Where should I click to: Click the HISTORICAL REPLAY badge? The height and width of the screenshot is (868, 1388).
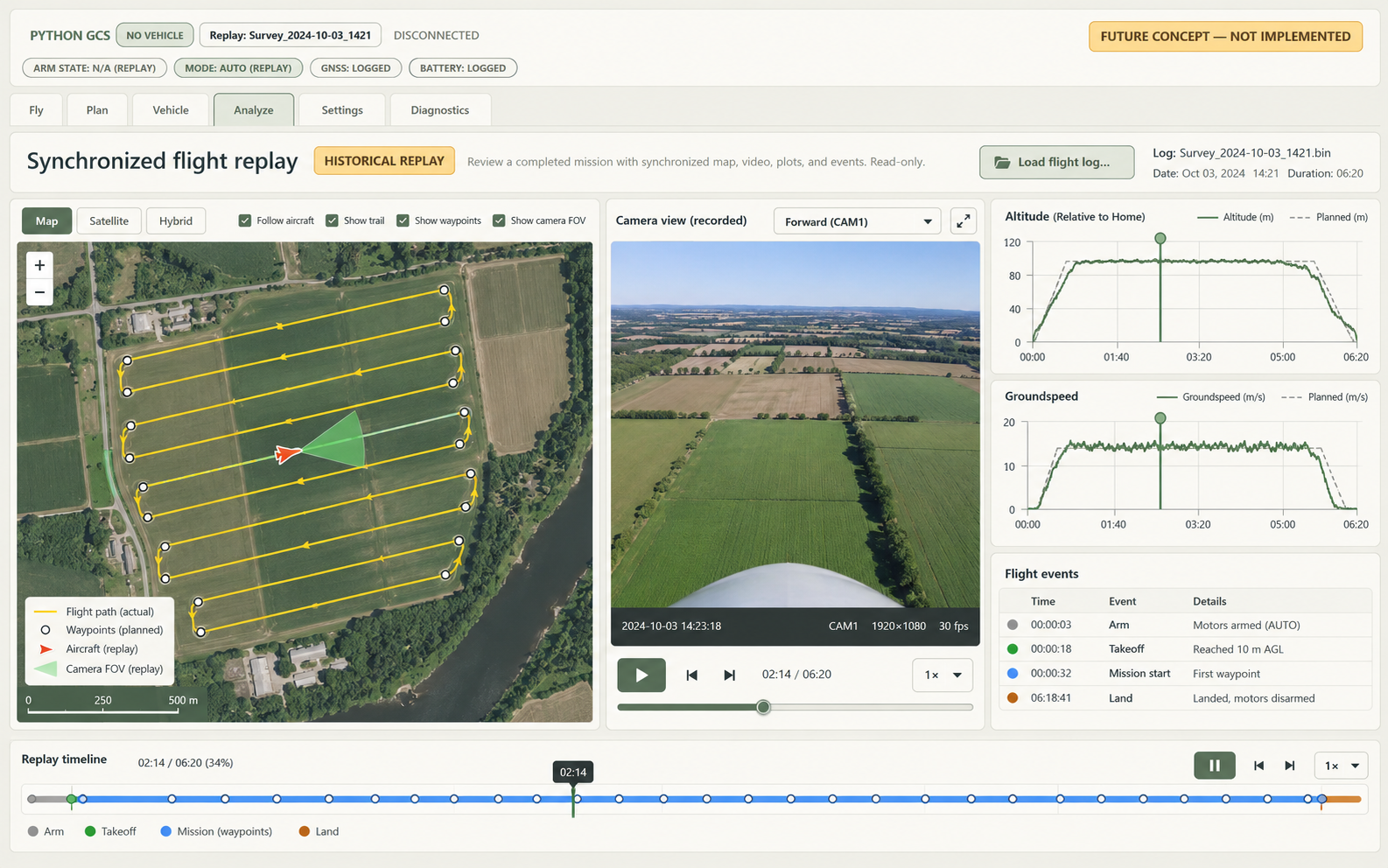(x=384, y=161)
